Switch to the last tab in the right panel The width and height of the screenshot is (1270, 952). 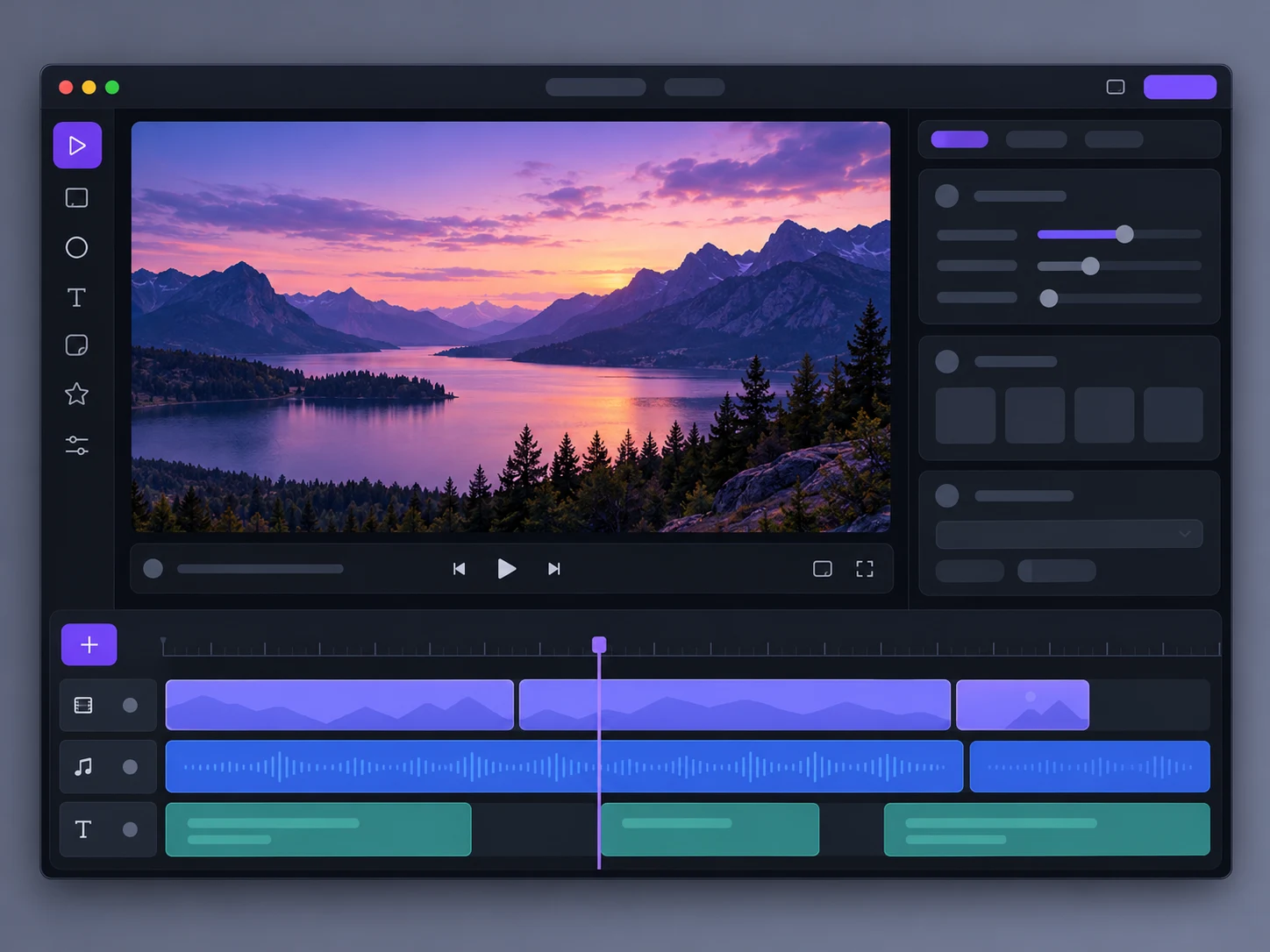tap(1114, 139)
